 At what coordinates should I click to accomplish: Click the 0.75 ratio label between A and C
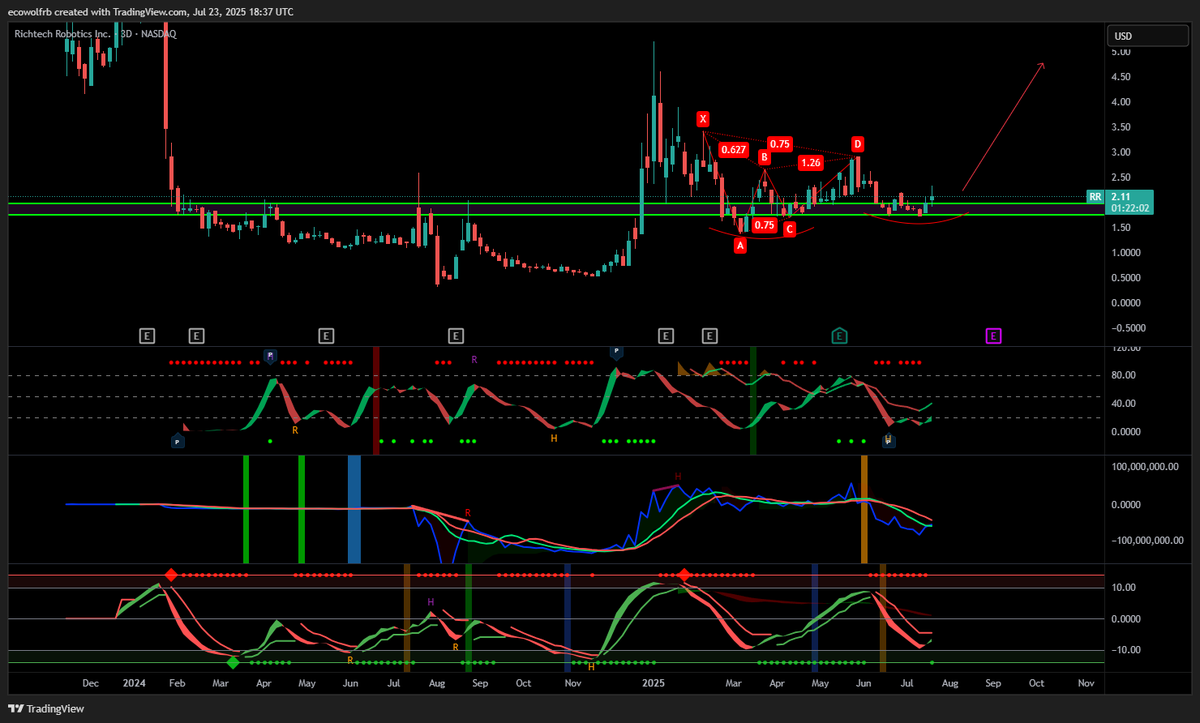coord(764,225)
